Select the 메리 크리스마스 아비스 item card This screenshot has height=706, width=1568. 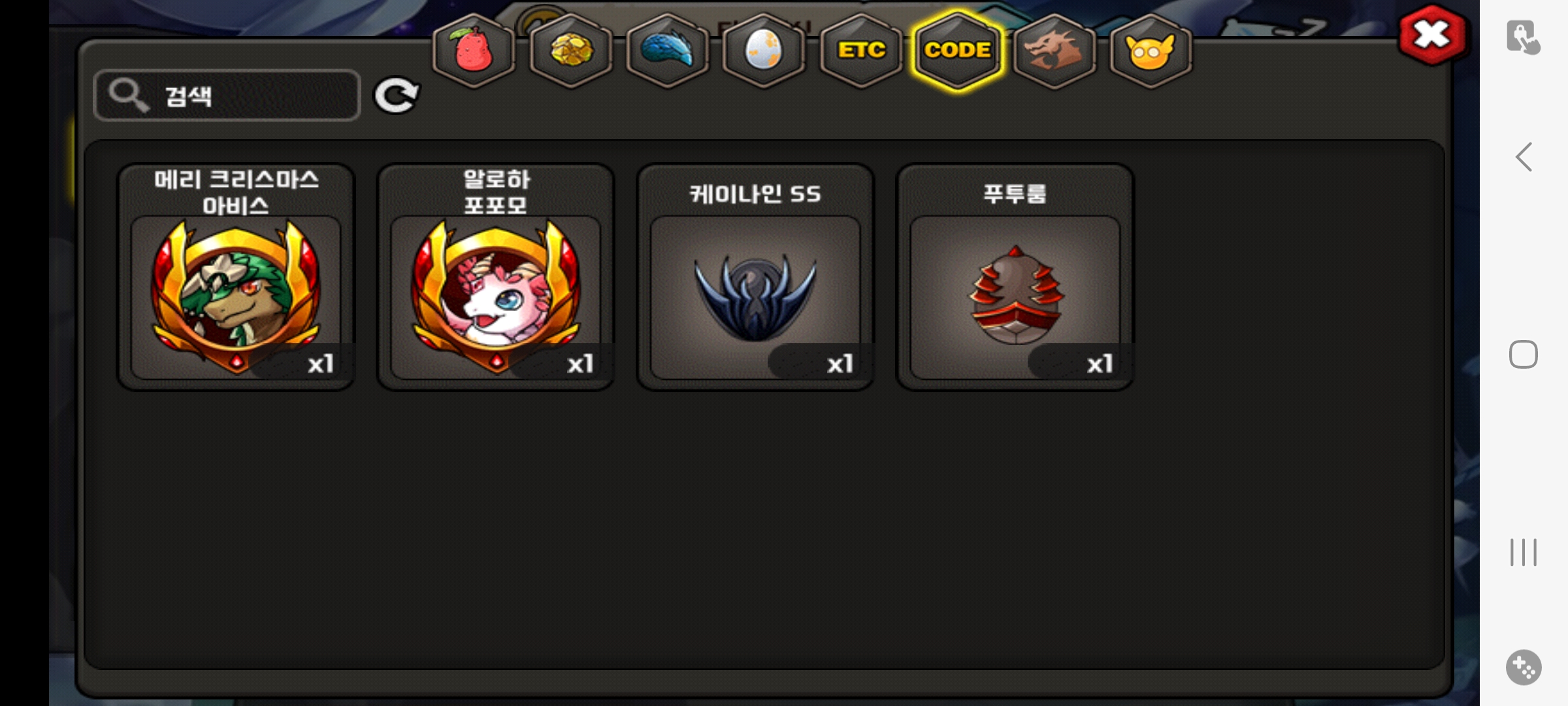236,277
